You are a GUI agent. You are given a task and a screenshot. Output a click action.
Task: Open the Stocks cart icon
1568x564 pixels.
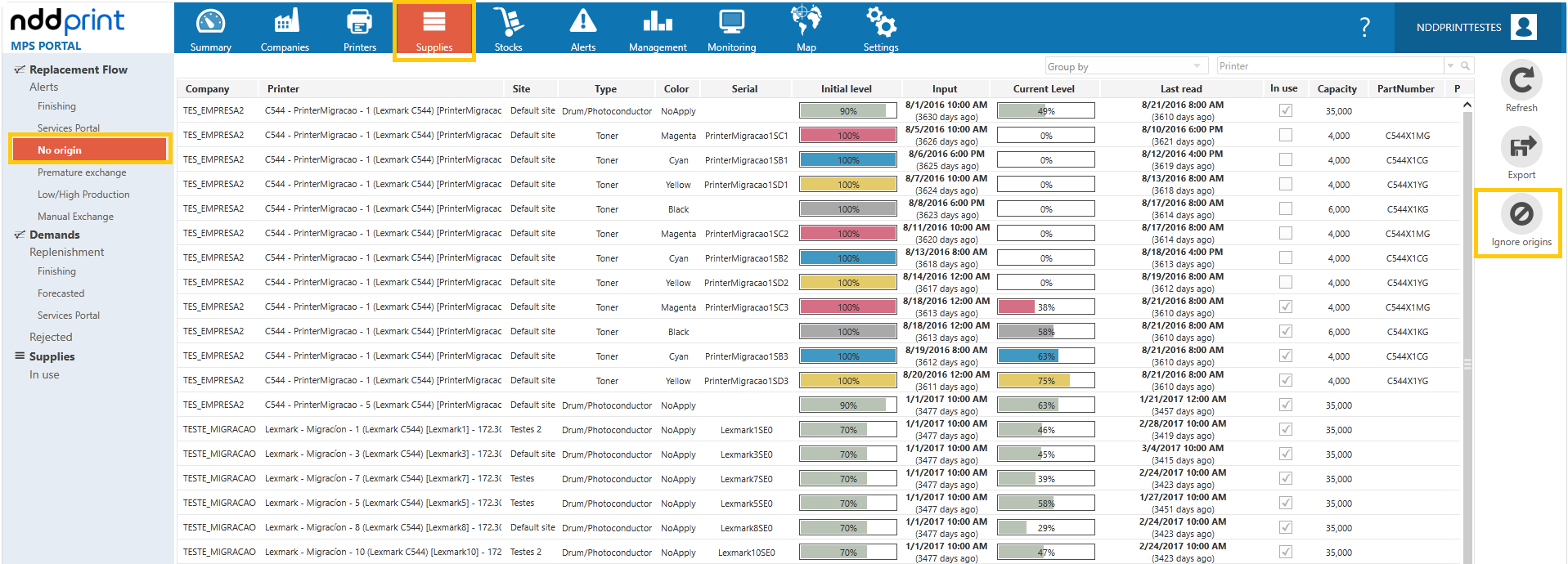click(x=508, y=21)
